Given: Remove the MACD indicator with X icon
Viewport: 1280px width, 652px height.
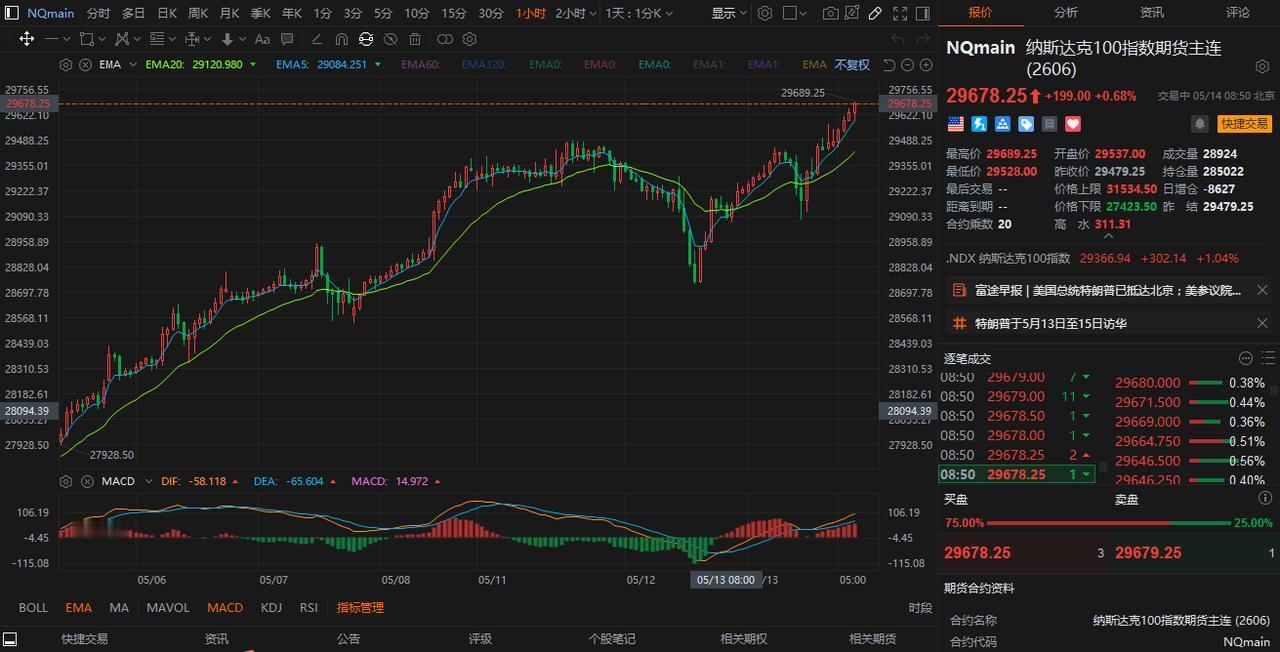Looking at the screenshot, I should (x=85, y=481).
